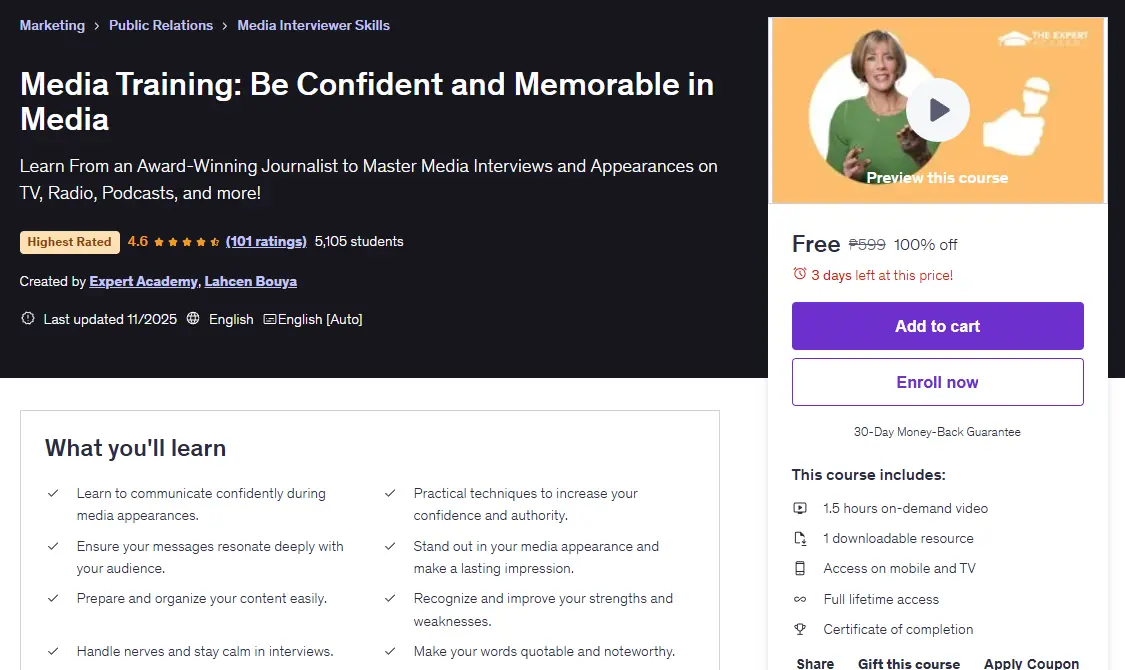Open Lahcen Bouya instructor profile
Viewport: 1125px width, 670px height.
[250, 281]
